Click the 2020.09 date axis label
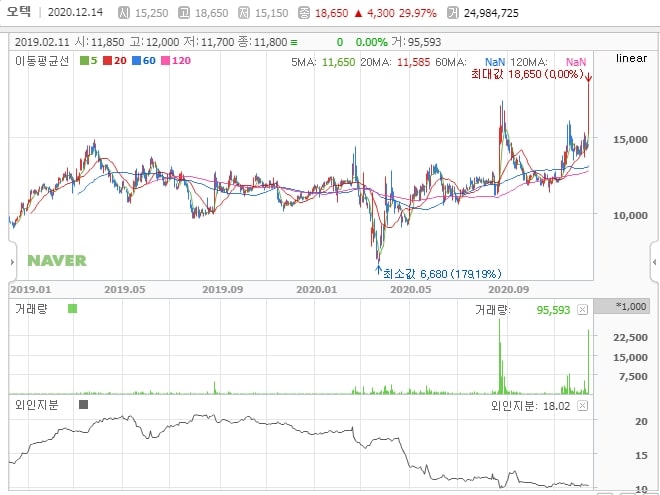The width and height of the screenshot is (660, 495). (508, 290)
